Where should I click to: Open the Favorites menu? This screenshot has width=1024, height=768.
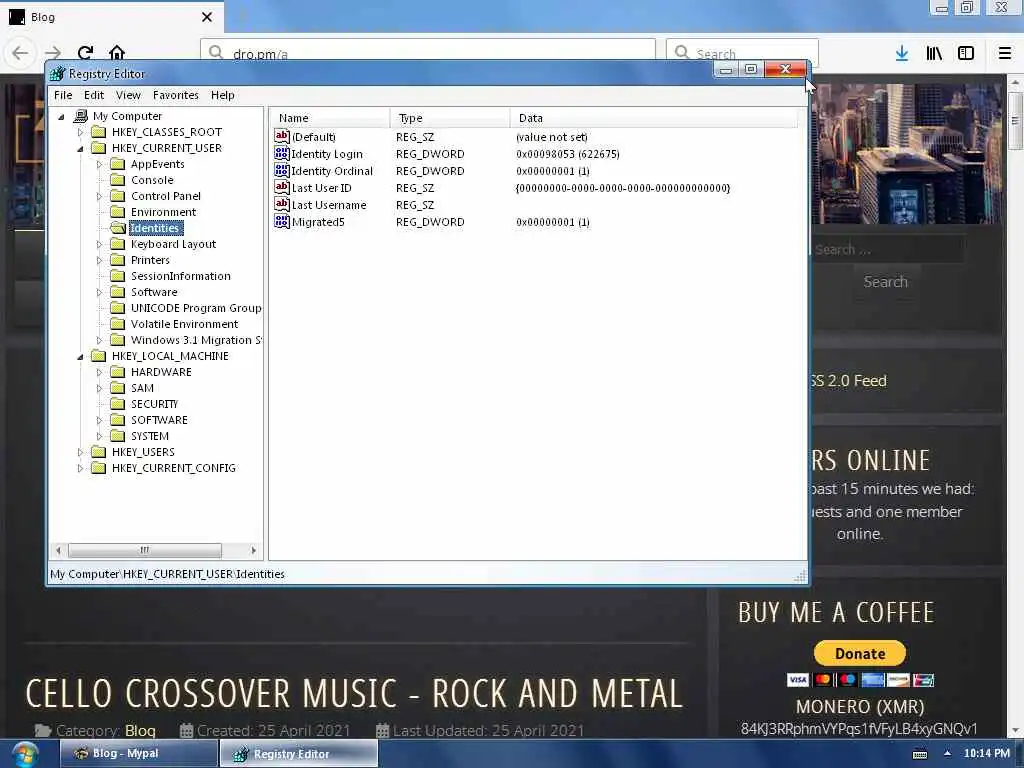tap(176, 95)
